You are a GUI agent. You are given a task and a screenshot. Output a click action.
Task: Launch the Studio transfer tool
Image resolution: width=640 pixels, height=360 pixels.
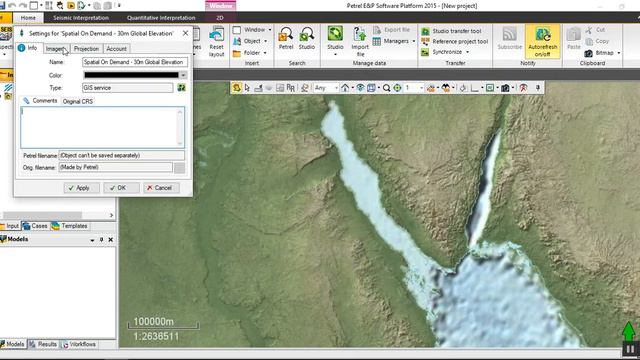pyautogui.click(x=451, y=31)
